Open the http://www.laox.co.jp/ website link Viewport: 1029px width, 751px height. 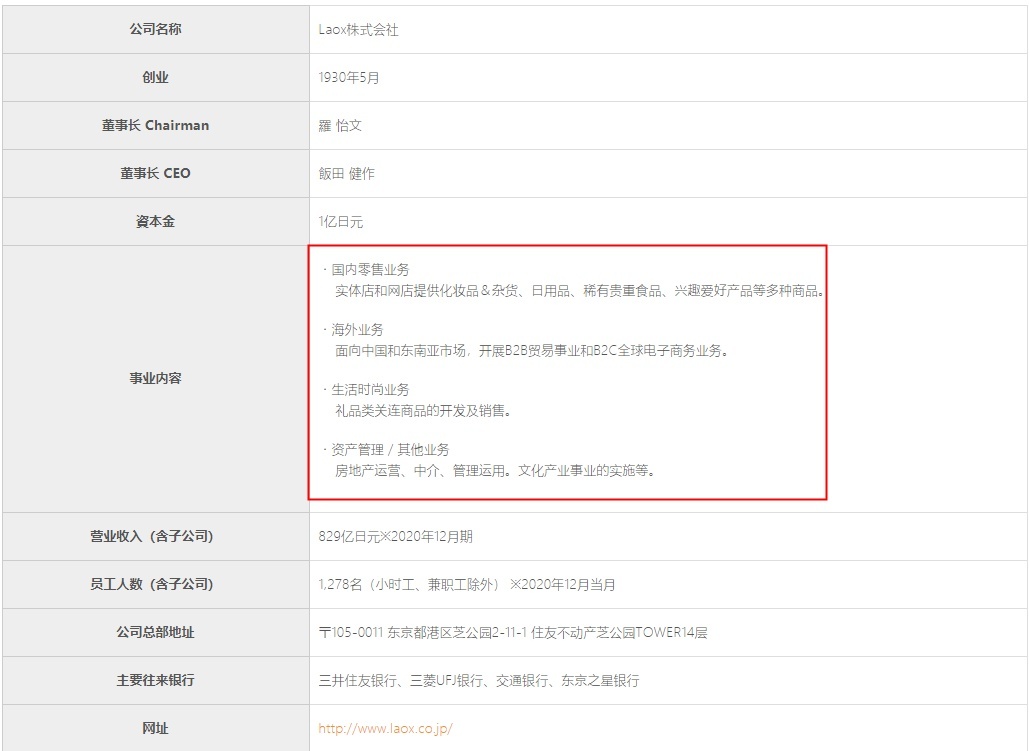[385, 728]
